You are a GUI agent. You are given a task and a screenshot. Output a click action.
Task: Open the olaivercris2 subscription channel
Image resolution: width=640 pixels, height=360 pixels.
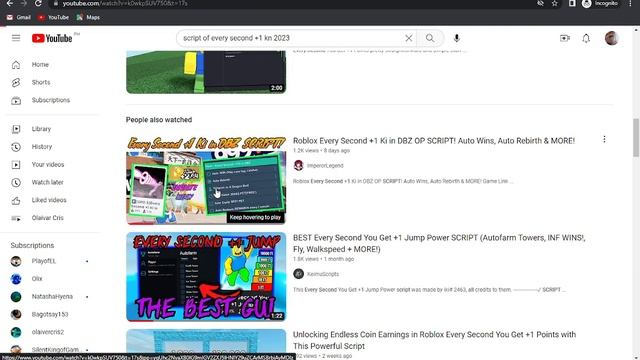coord(49,332)
